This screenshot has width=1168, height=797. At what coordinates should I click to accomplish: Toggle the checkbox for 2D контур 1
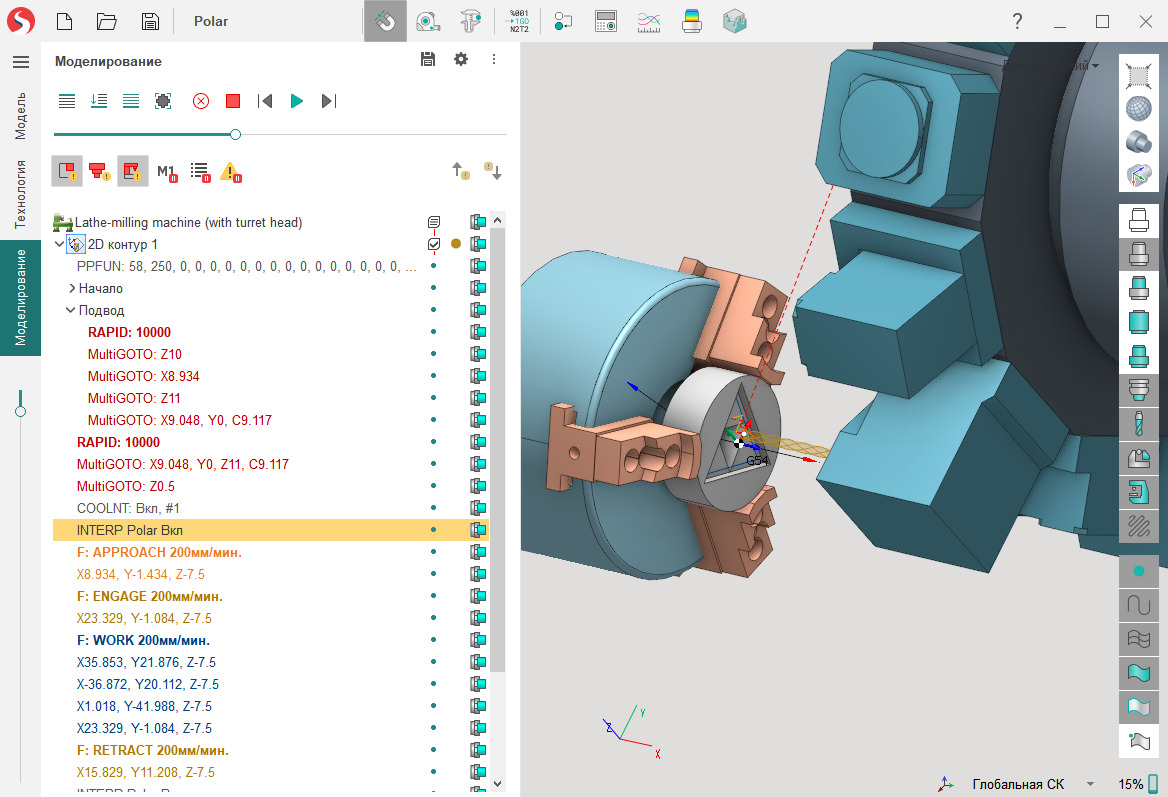click(434, 244)
